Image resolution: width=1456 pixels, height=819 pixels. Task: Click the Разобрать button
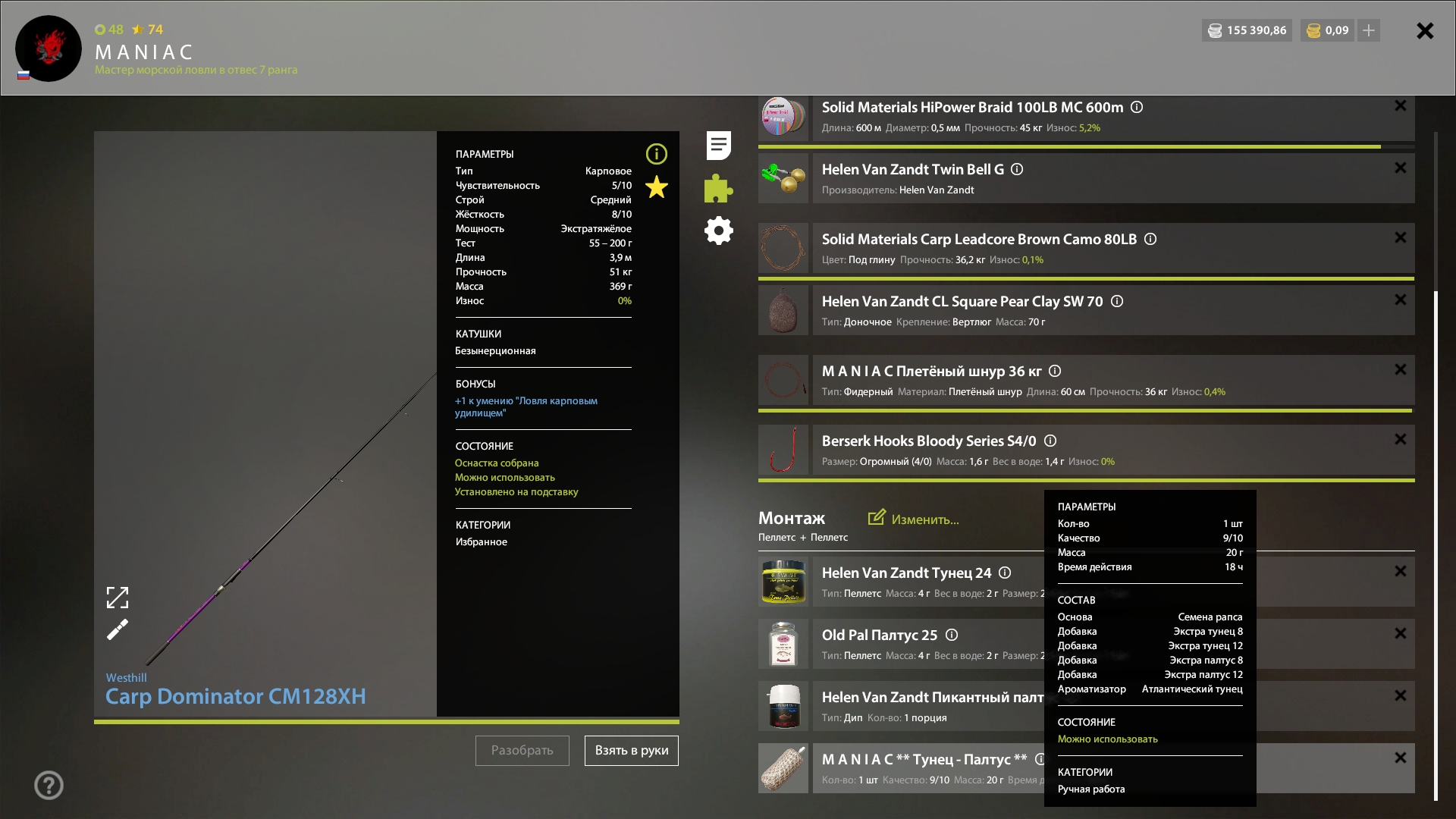[x=522, y=750]
